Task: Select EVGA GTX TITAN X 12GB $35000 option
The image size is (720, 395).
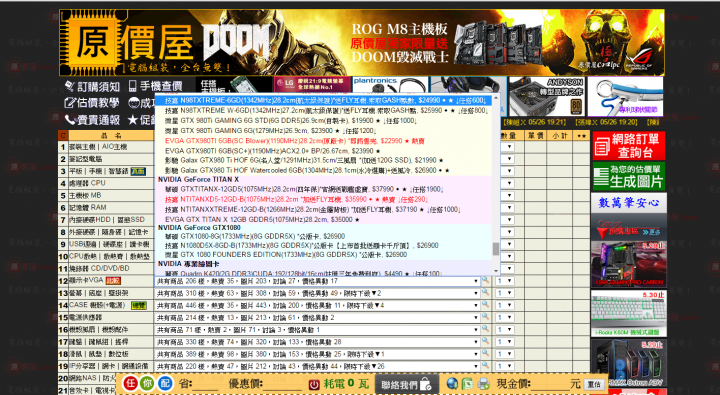Action: point(323,220)
